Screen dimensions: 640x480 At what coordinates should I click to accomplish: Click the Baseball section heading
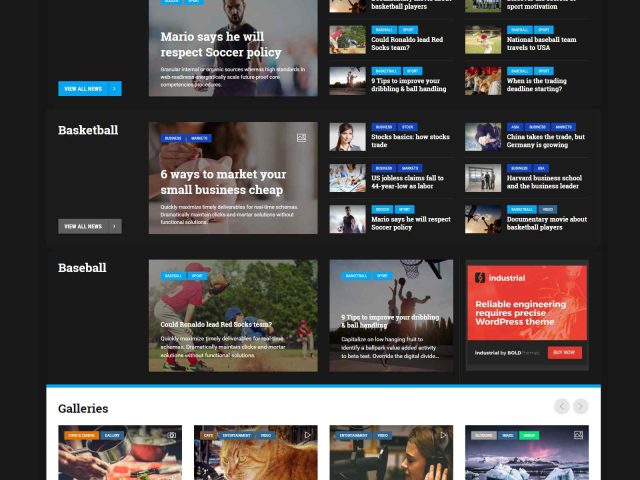point(82,268)
